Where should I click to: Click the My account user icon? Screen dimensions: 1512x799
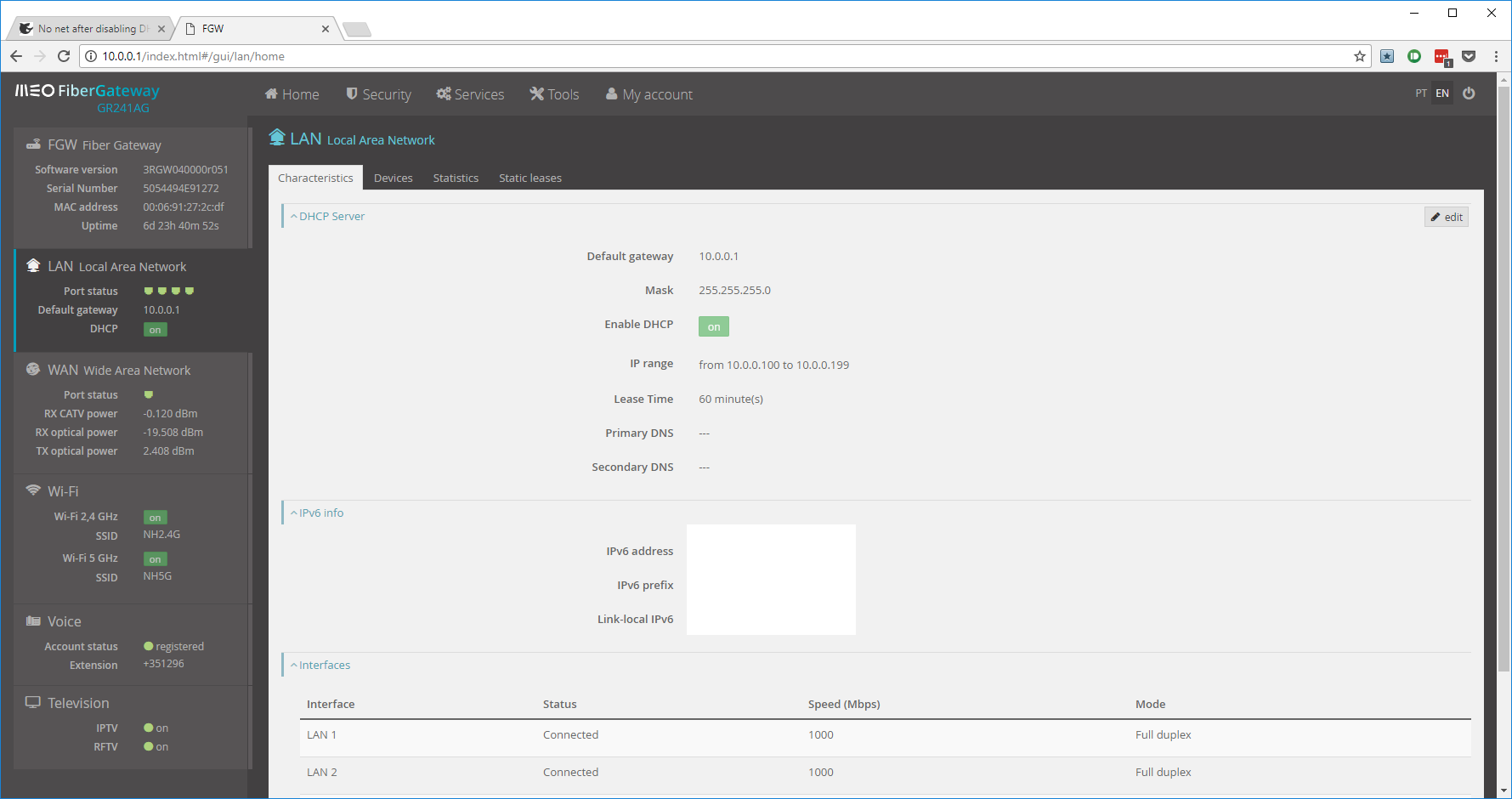click(x=612, y=93)
